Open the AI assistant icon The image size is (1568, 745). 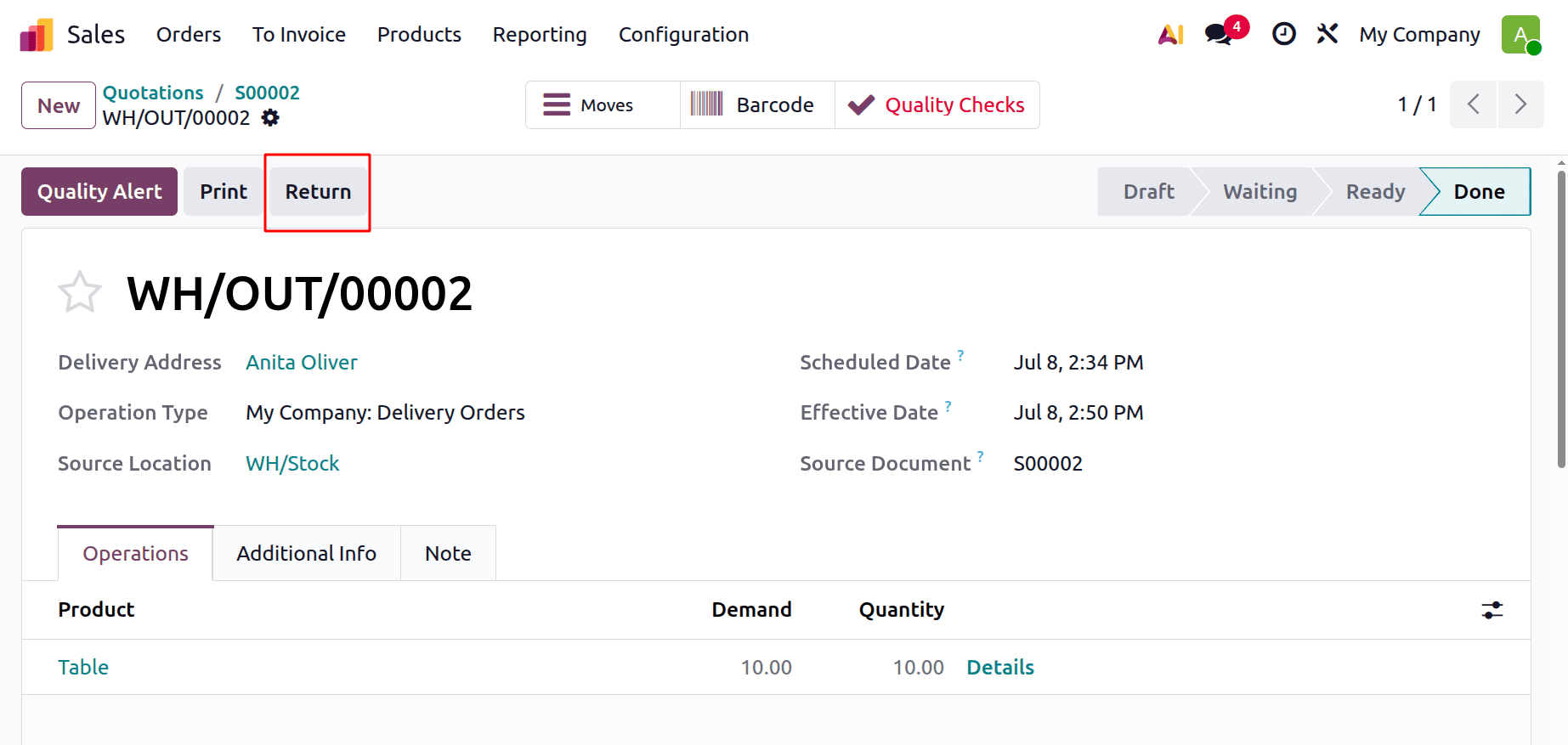(1171, 34)
